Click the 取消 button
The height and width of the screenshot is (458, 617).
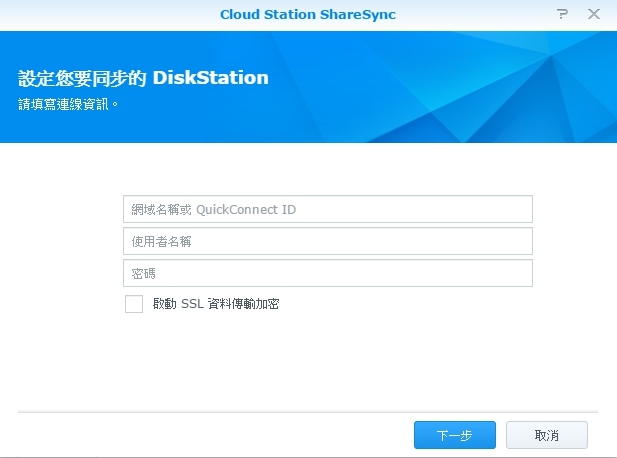pos(546,435)
